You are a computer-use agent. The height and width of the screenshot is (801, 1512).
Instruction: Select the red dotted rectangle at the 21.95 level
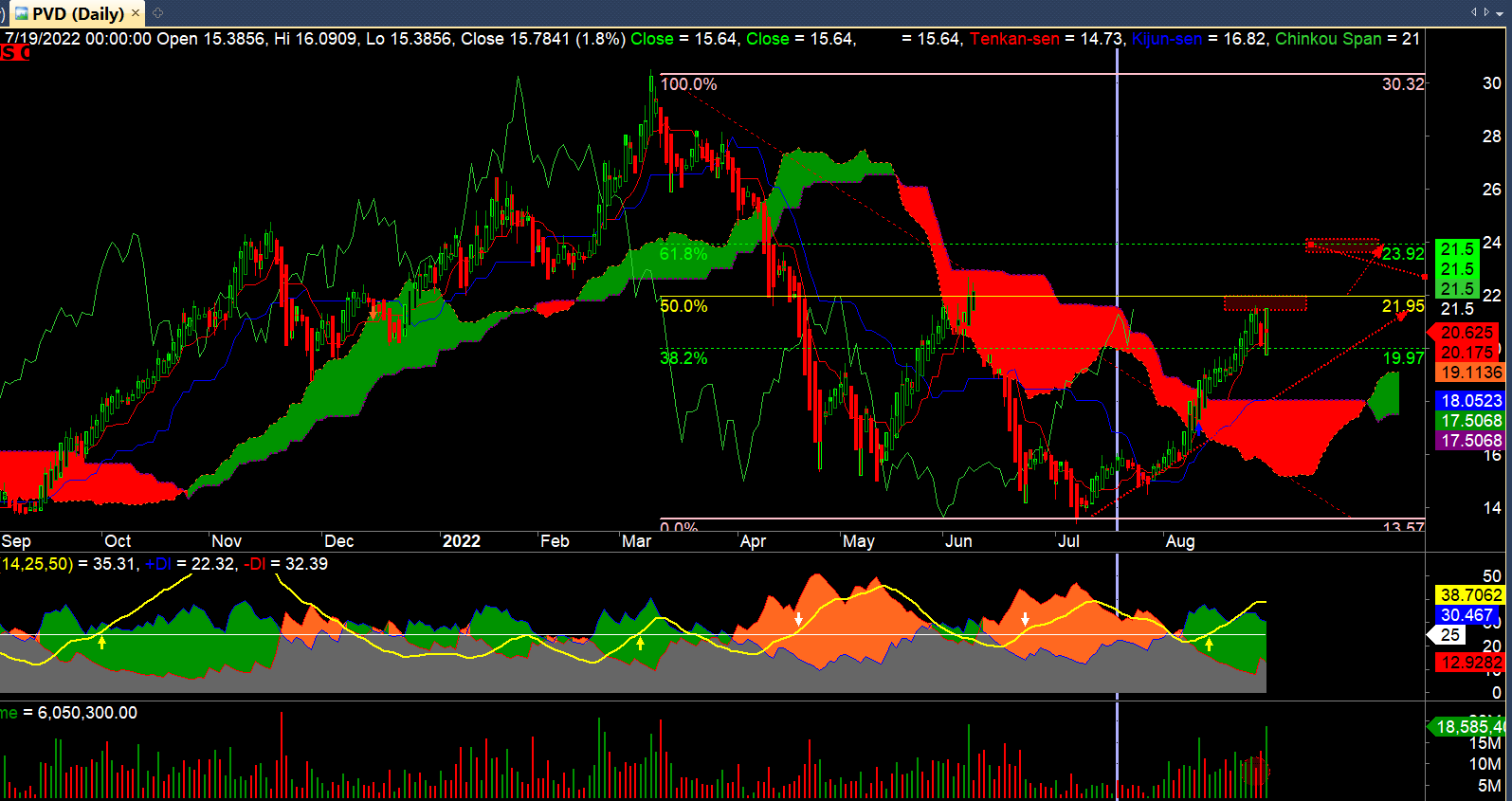(1266, 303)
